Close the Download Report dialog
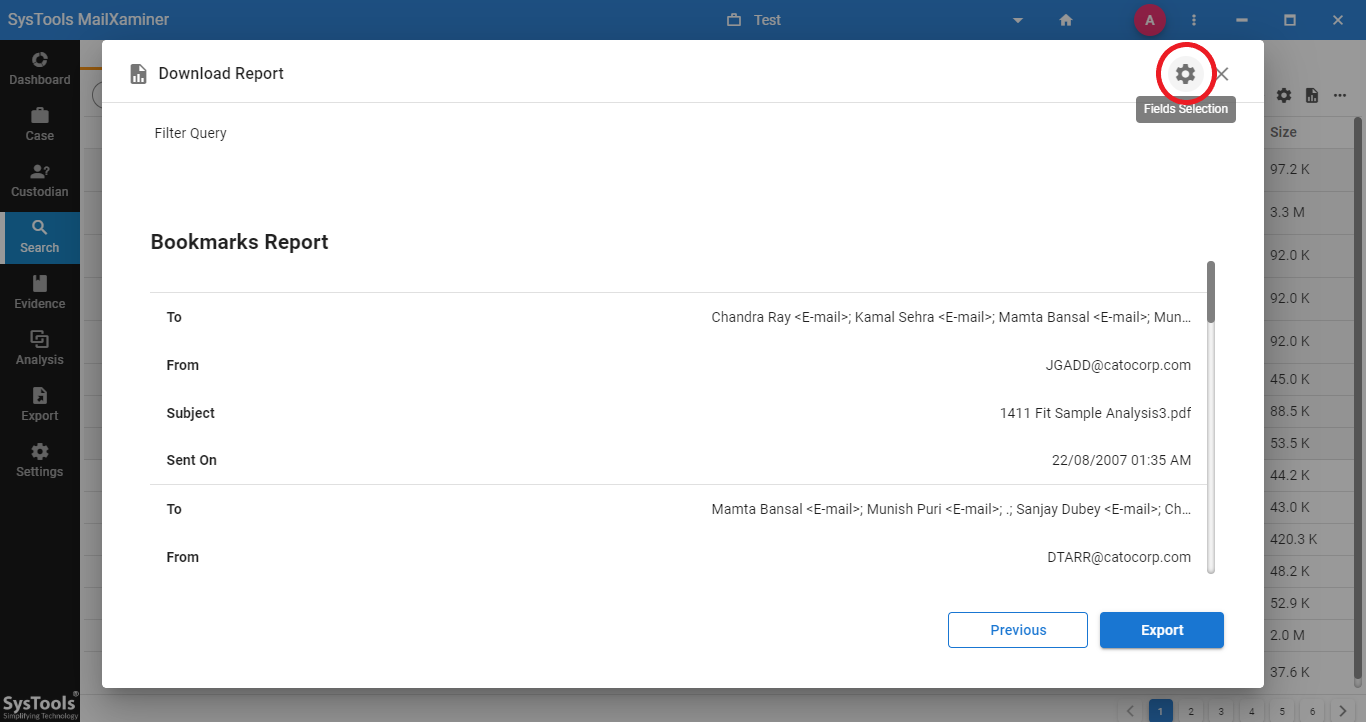1366x722 pixels. [x=1222, y=73]
